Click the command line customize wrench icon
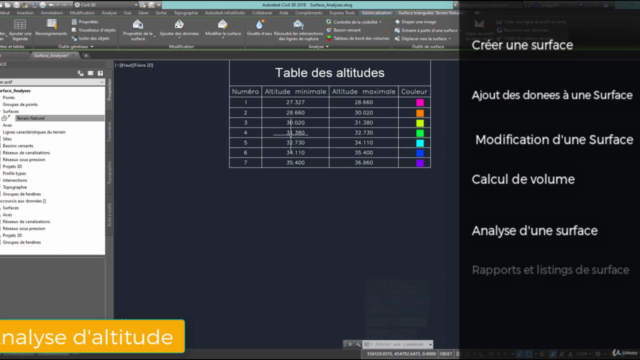Image resolution: width=640 pixels, height=360 pixels. pos(358,344)
